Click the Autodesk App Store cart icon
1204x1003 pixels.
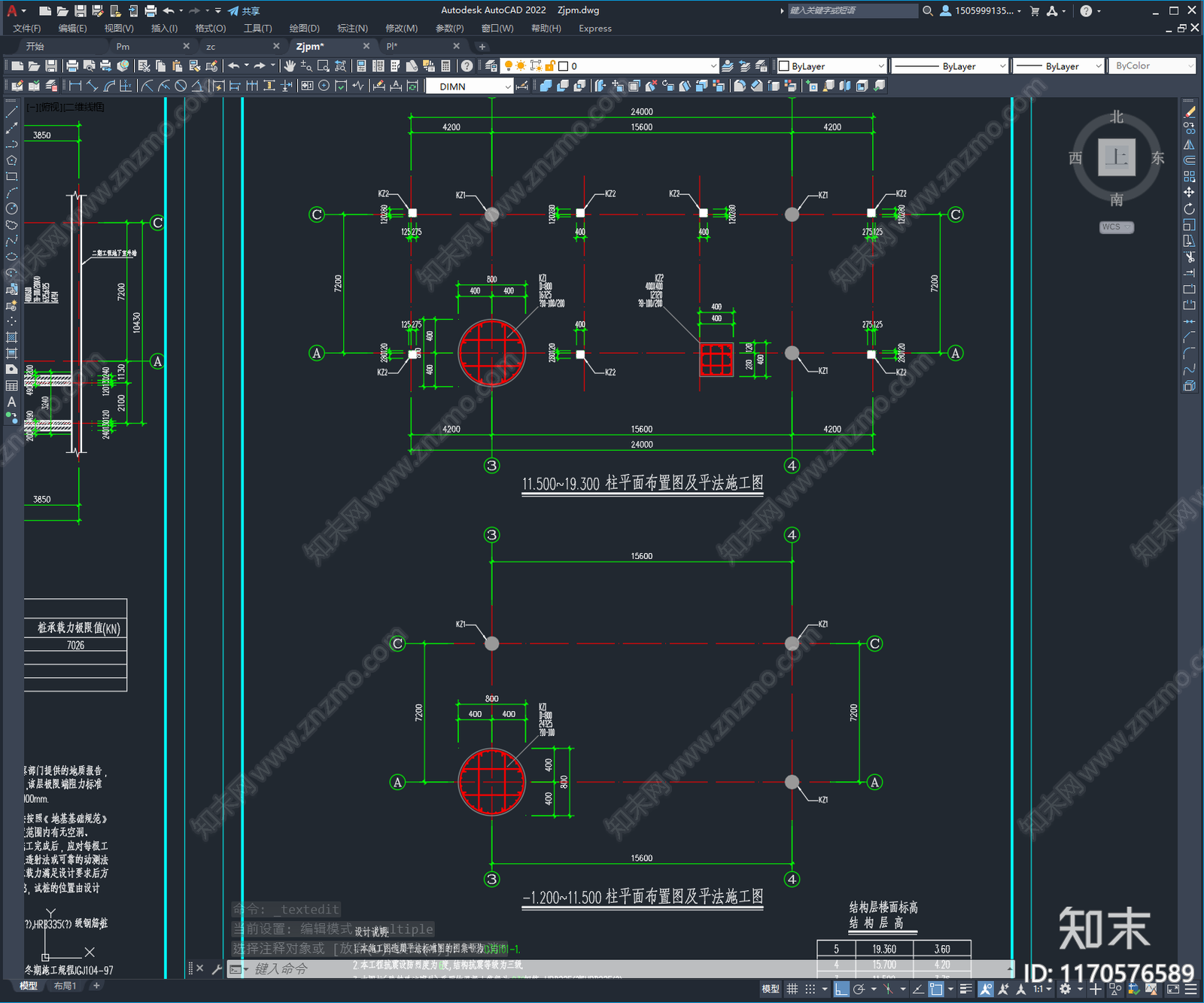click(1035, 11)
